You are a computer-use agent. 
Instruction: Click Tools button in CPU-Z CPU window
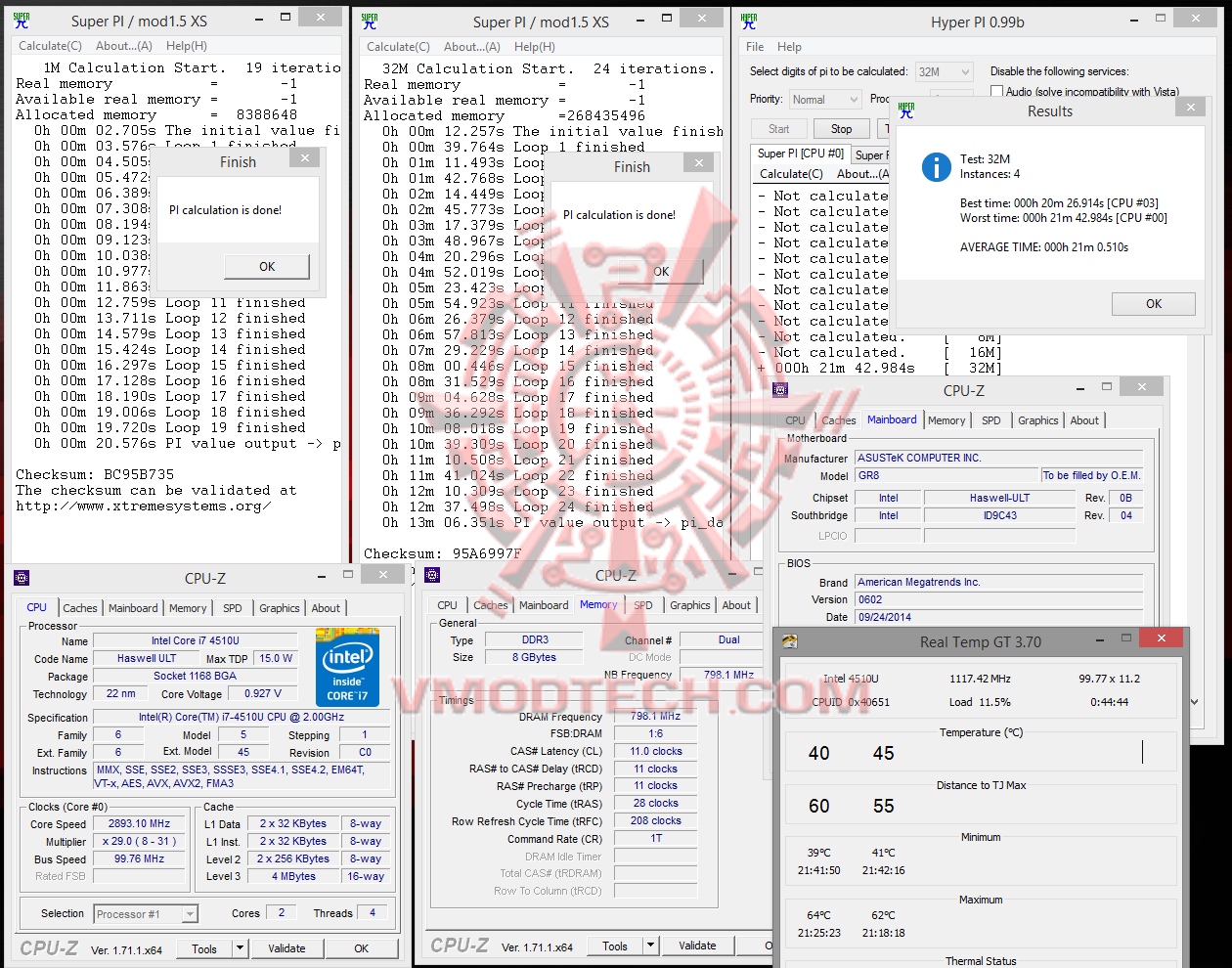pos(204,947)
